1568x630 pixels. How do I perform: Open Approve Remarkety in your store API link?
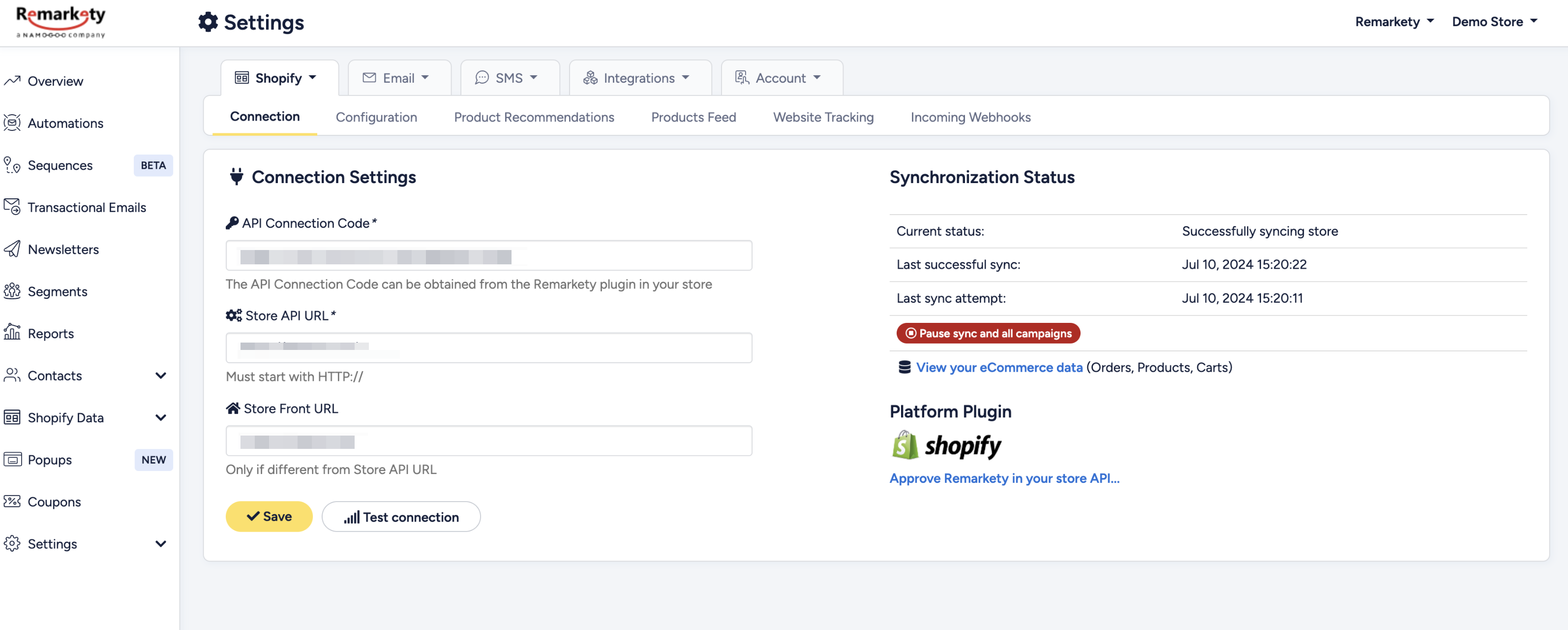(1004, 478)
